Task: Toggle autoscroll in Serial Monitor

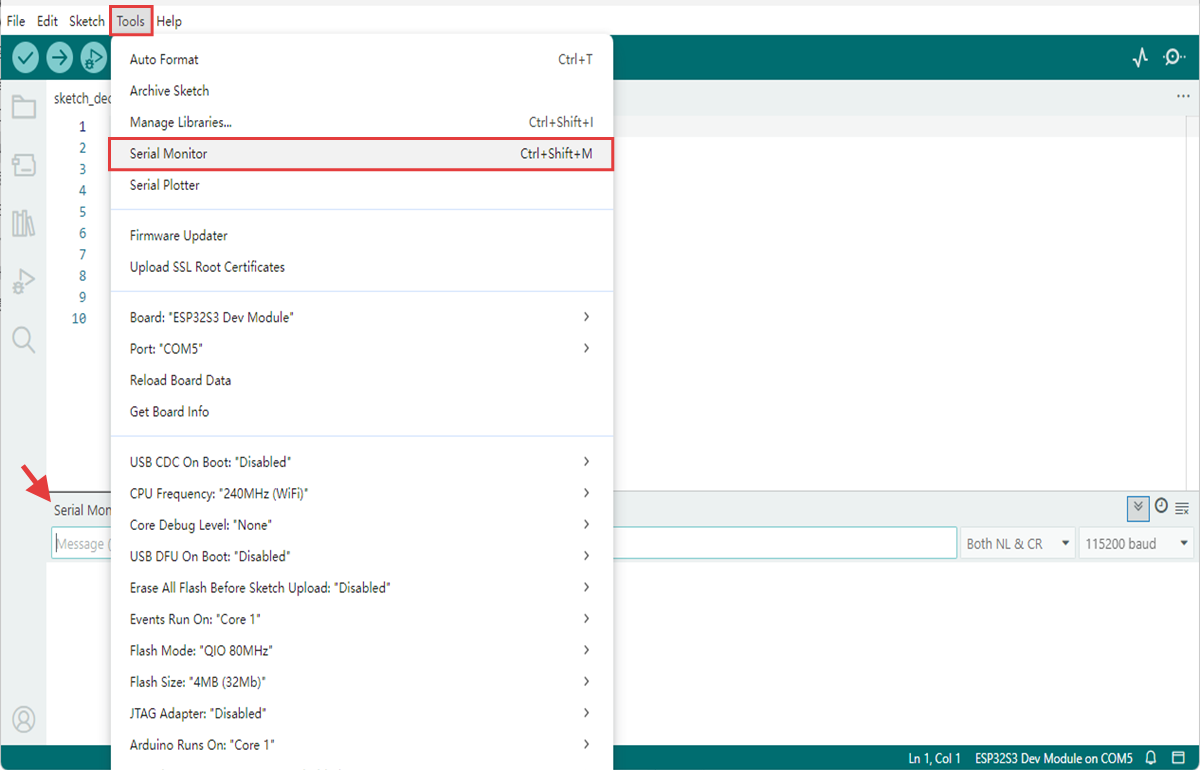Action: [1137, 508]
